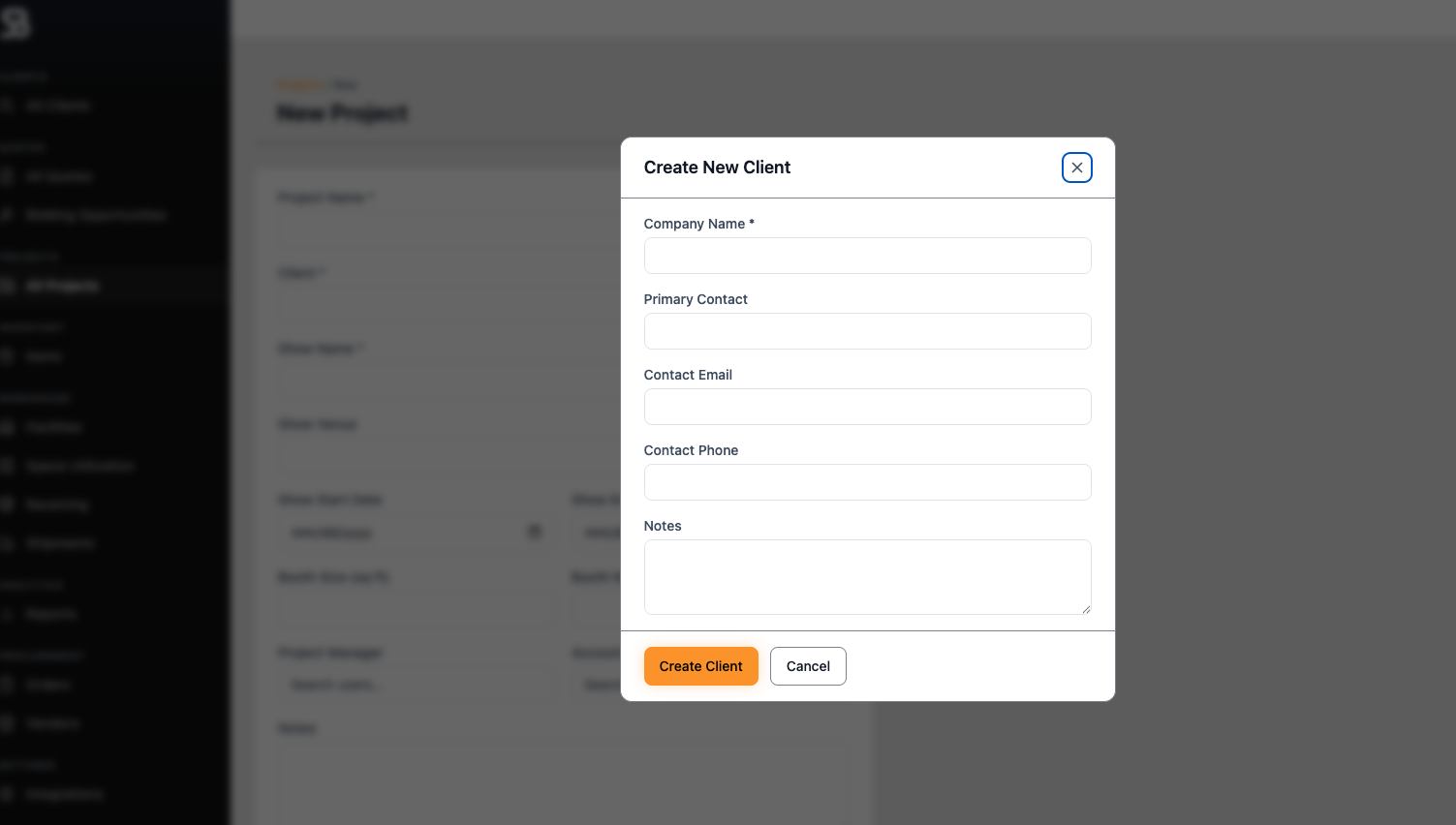Open the Space Utilization sidebar entry
The height and width of the screenshot is (825, 1456).
coord(80,466)
